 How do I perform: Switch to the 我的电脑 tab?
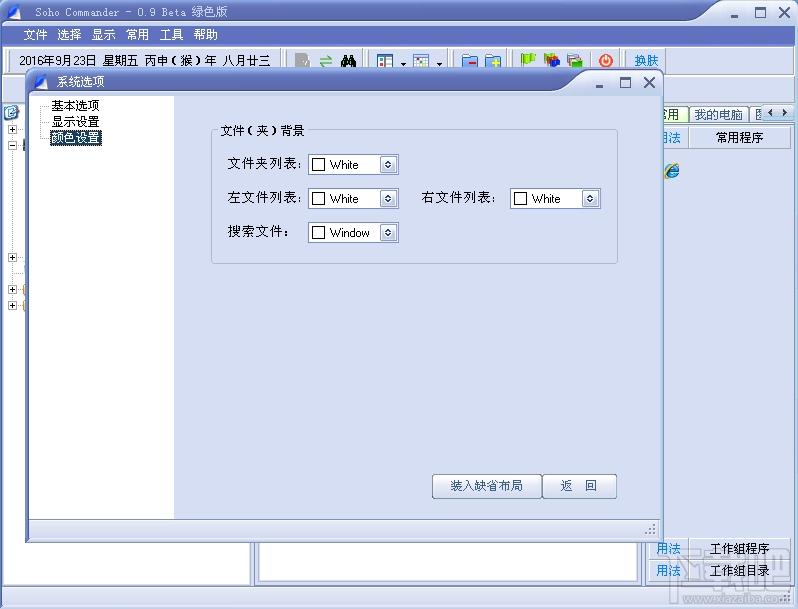718,114
